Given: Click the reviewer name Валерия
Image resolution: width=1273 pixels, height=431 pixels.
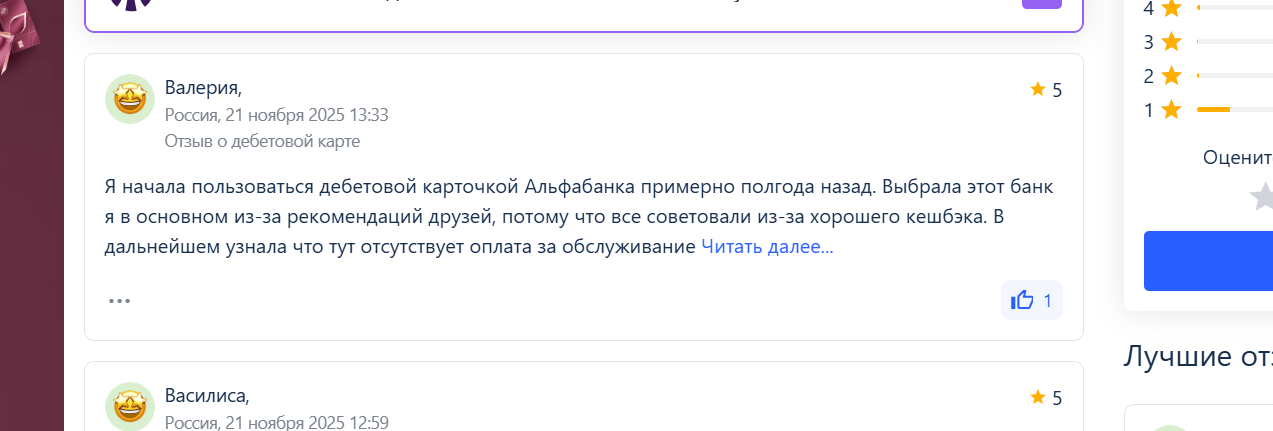Looking at the screenshot, I should coord(203,88).
